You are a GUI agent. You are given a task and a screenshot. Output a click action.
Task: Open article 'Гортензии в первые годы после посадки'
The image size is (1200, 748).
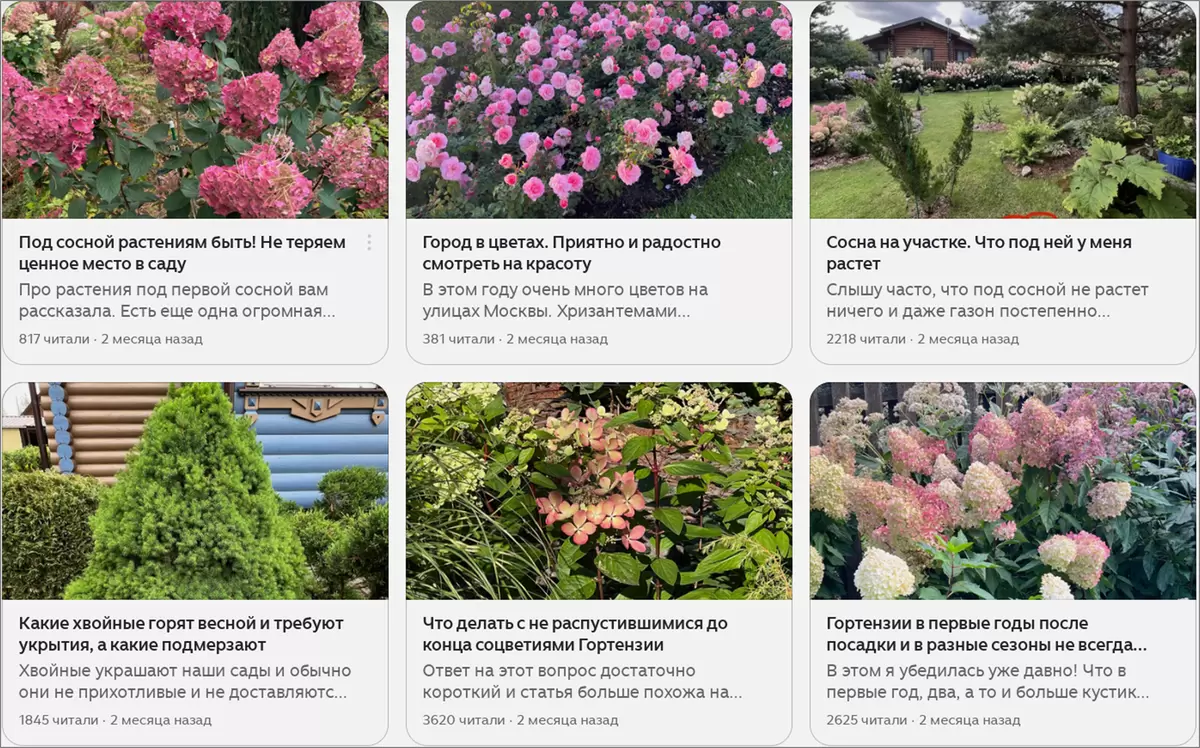pos(986,634)
